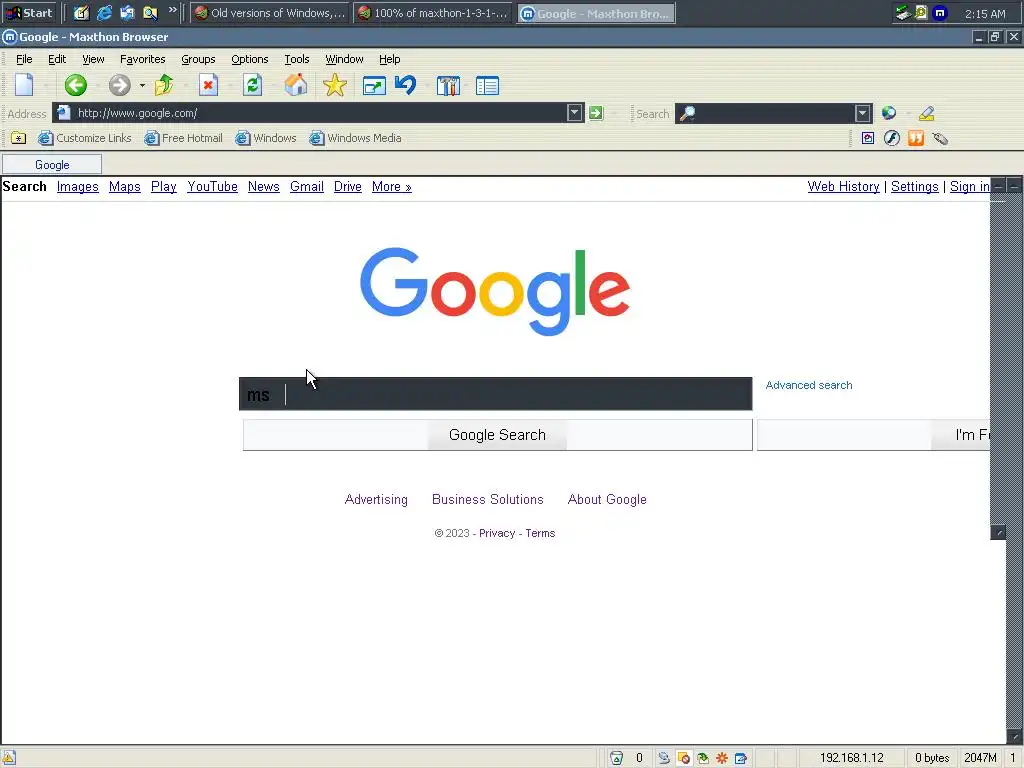Open the Options menu
The height and width of the screenshot is (768, 1024).
(249, 59)
